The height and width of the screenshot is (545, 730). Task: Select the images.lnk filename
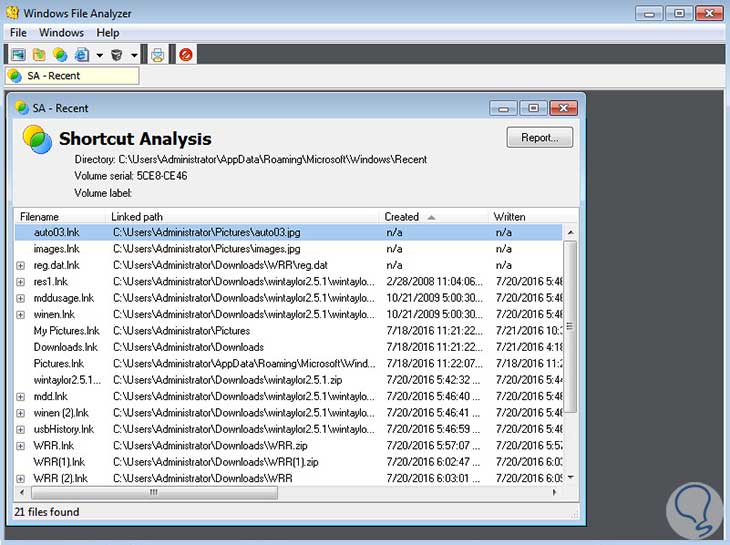[x=56, y=249]
